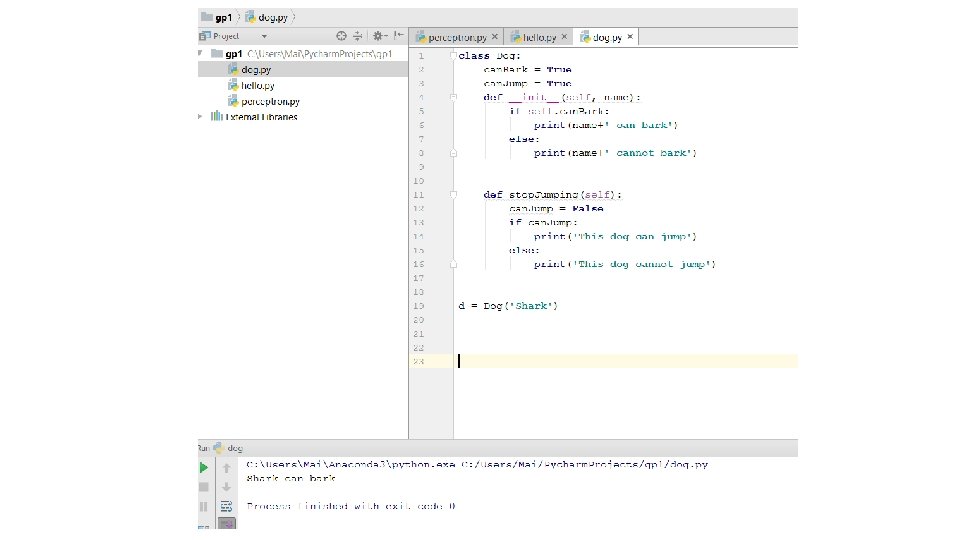Switch to the hello.py editor tab
Viewport: 960px width, 540px height.
(539, 37)
